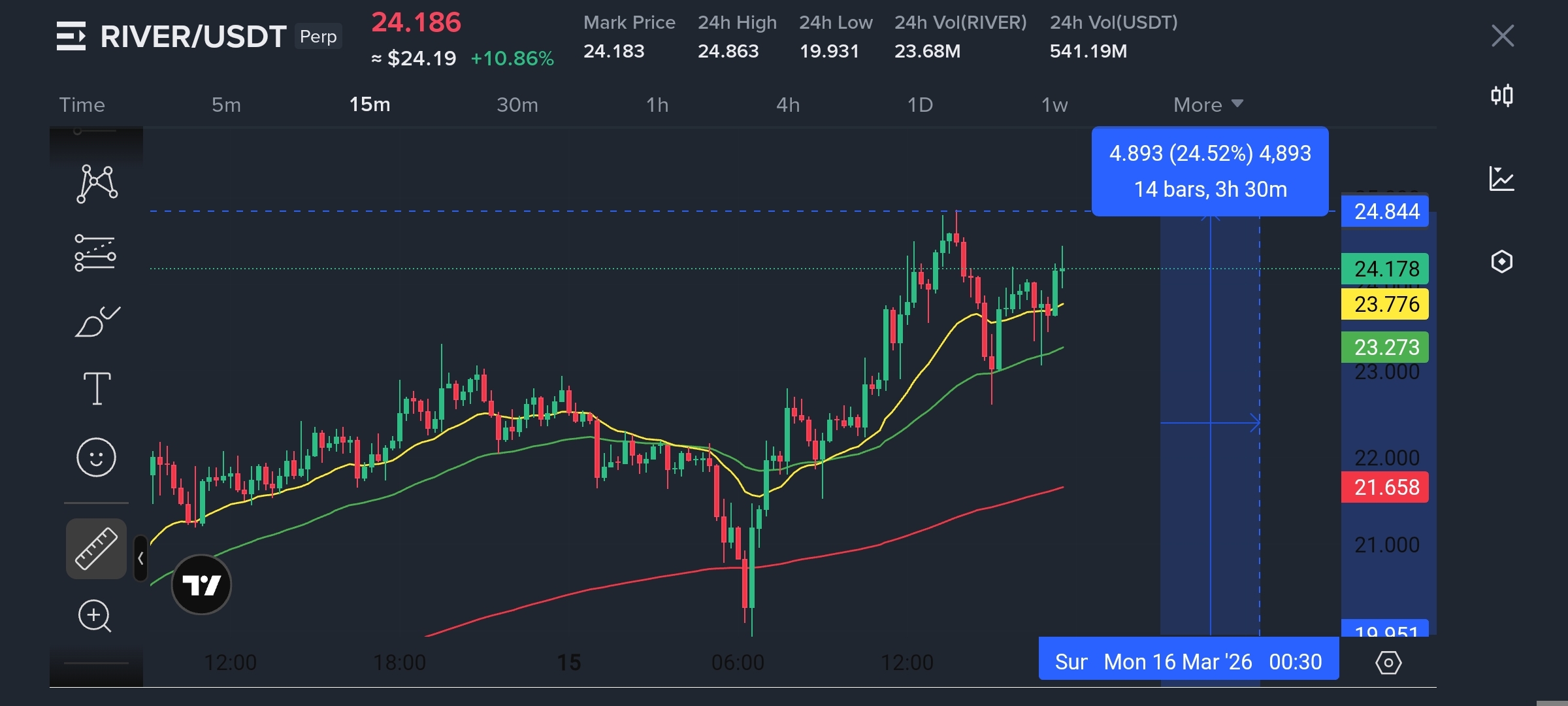
Task: Click the yellow 23.776 price label
Action: [x=1385, y=305]
